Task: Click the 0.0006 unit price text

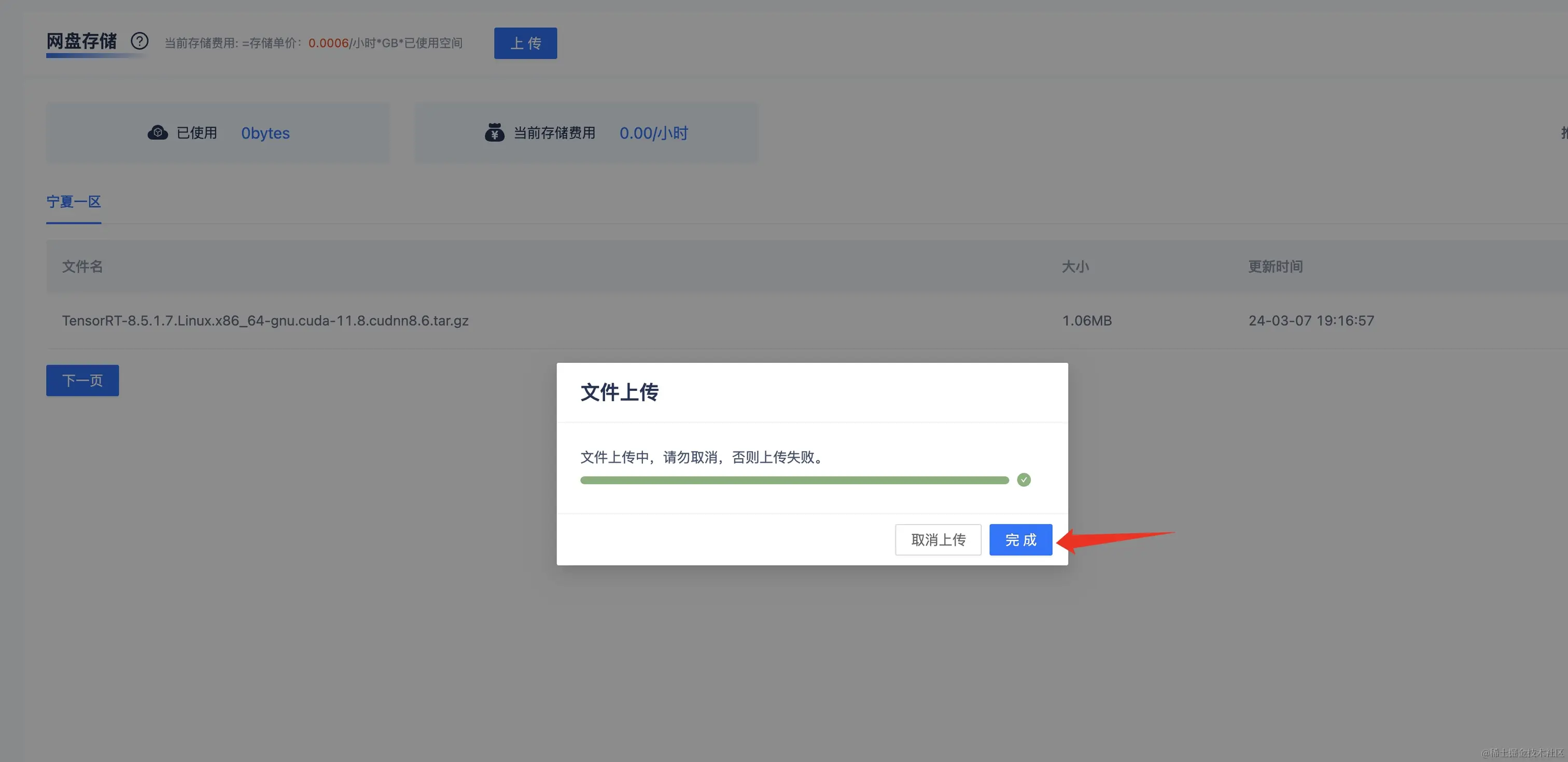Action: (x=328, y=43)
